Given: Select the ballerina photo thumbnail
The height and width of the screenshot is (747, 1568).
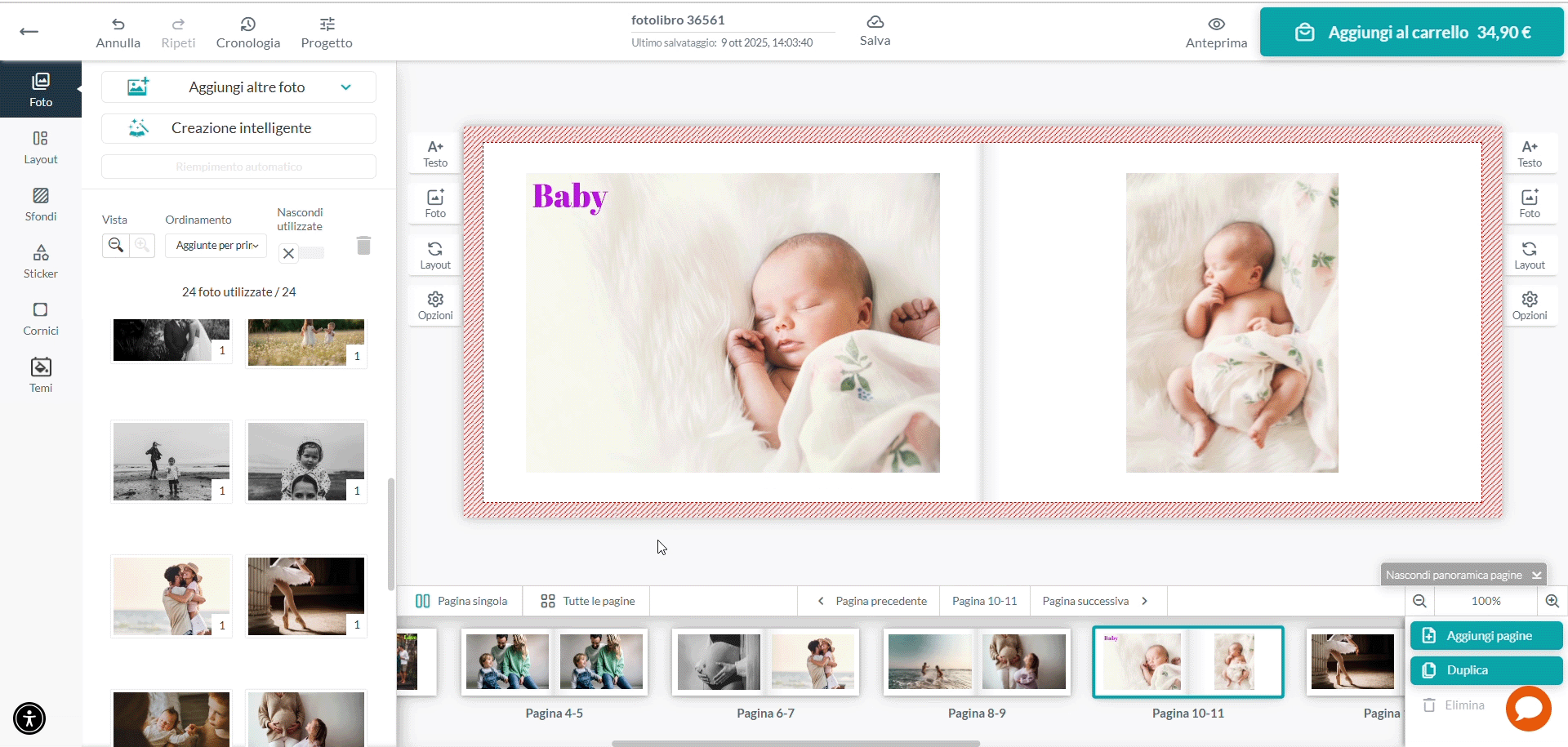Looking at the screenshot, I should pyautogui.click(x=306, y=596).
